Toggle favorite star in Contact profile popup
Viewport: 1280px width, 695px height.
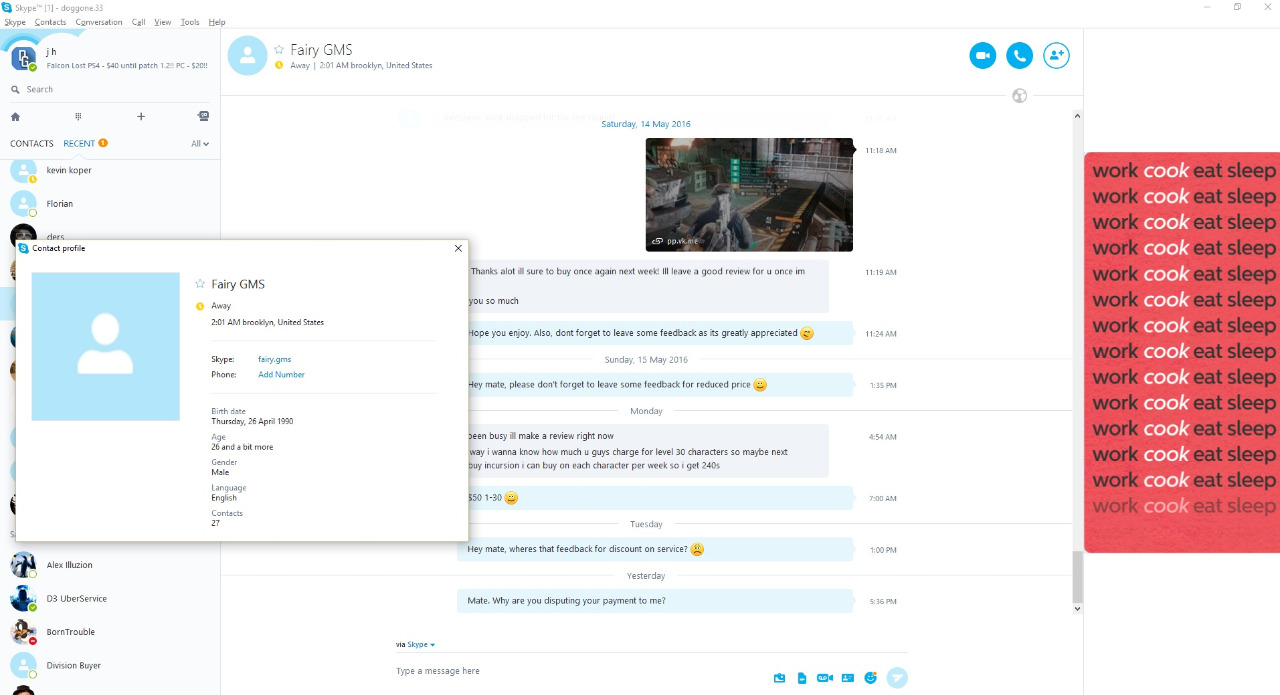200,284
